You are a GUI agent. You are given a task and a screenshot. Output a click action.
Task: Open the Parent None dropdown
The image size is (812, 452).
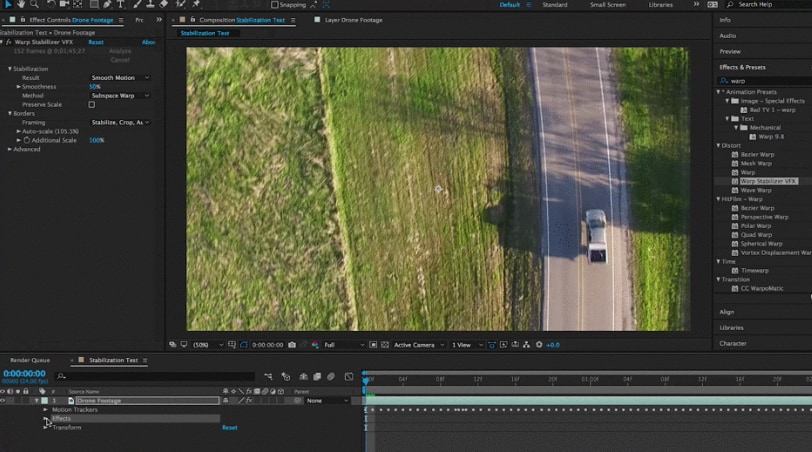click(x=327, y=401)
